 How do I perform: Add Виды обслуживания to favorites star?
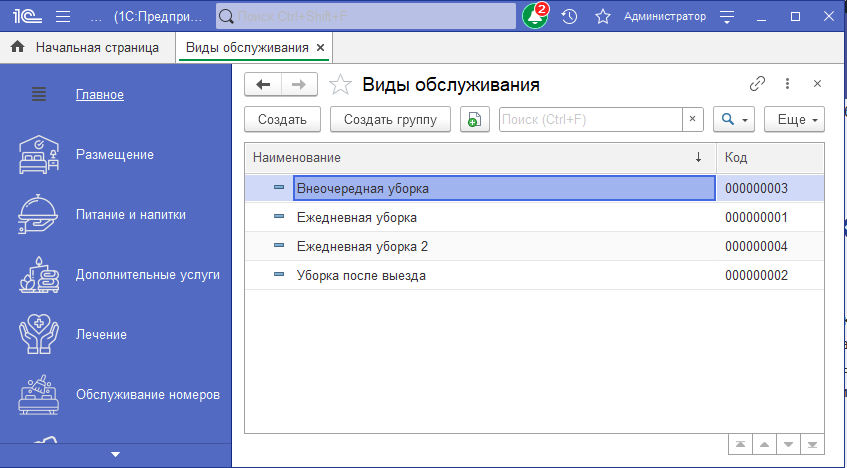point(340,85)
